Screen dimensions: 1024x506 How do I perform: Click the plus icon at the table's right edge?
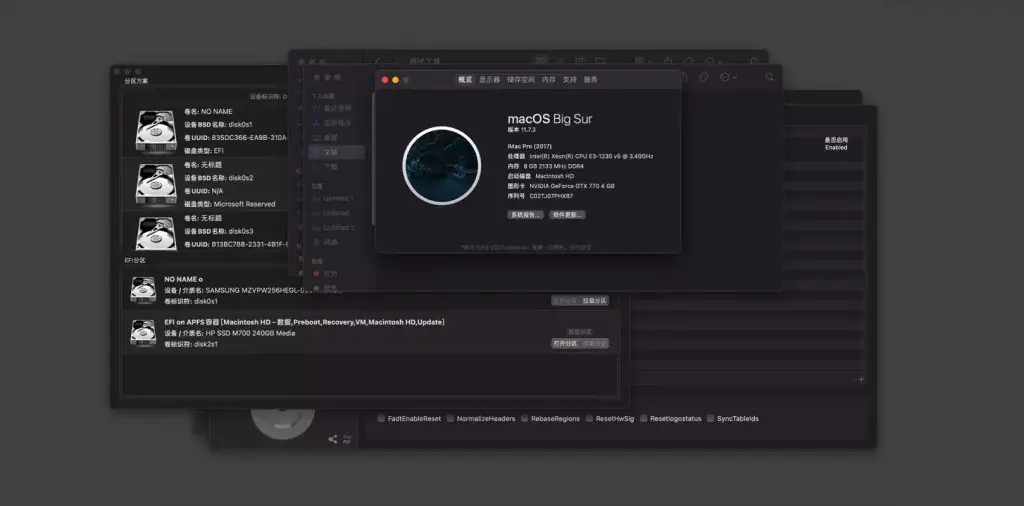pyautogui.click(x=861, y=379)
